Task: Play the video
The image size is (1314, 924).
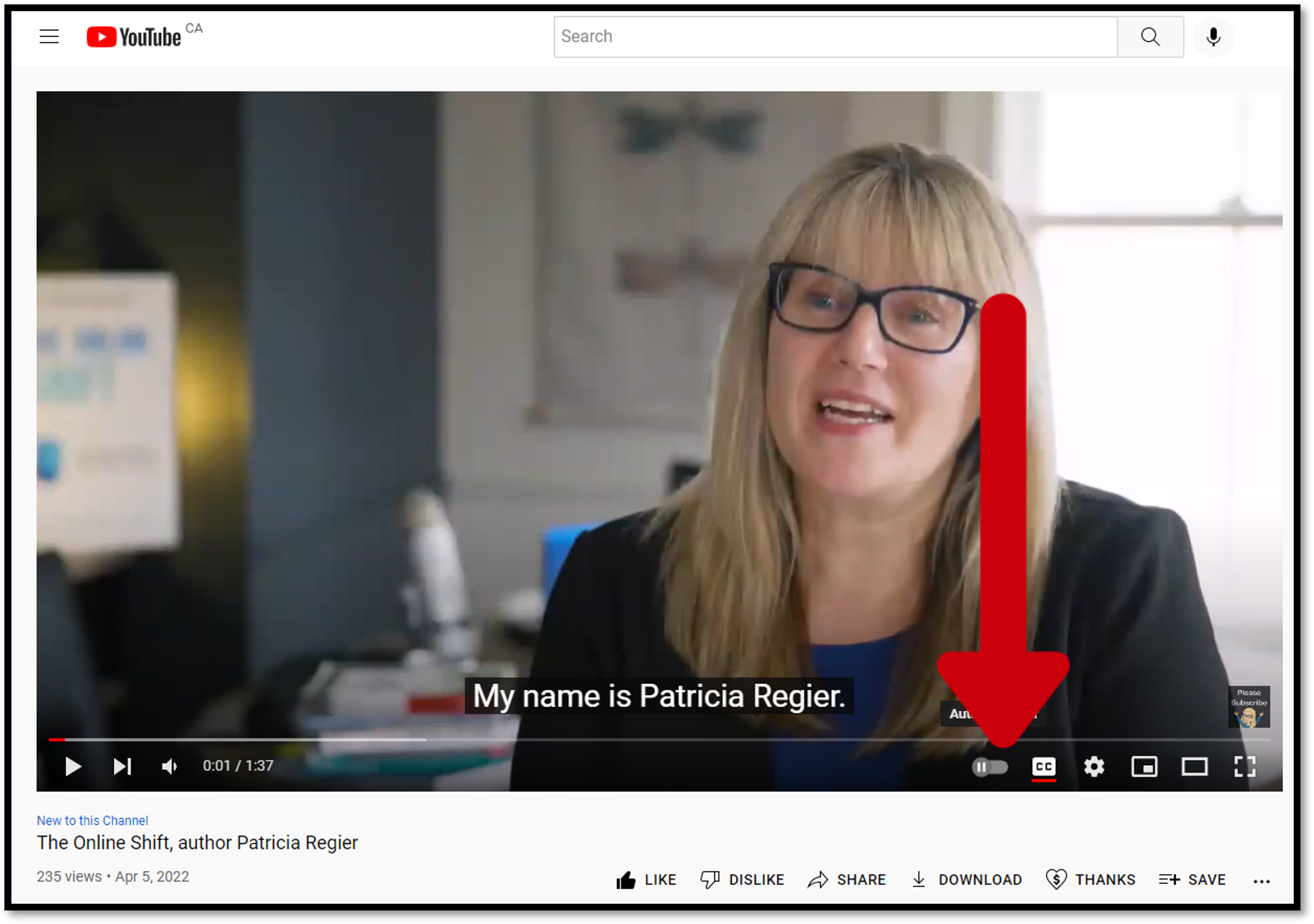Action: [73, 766]
